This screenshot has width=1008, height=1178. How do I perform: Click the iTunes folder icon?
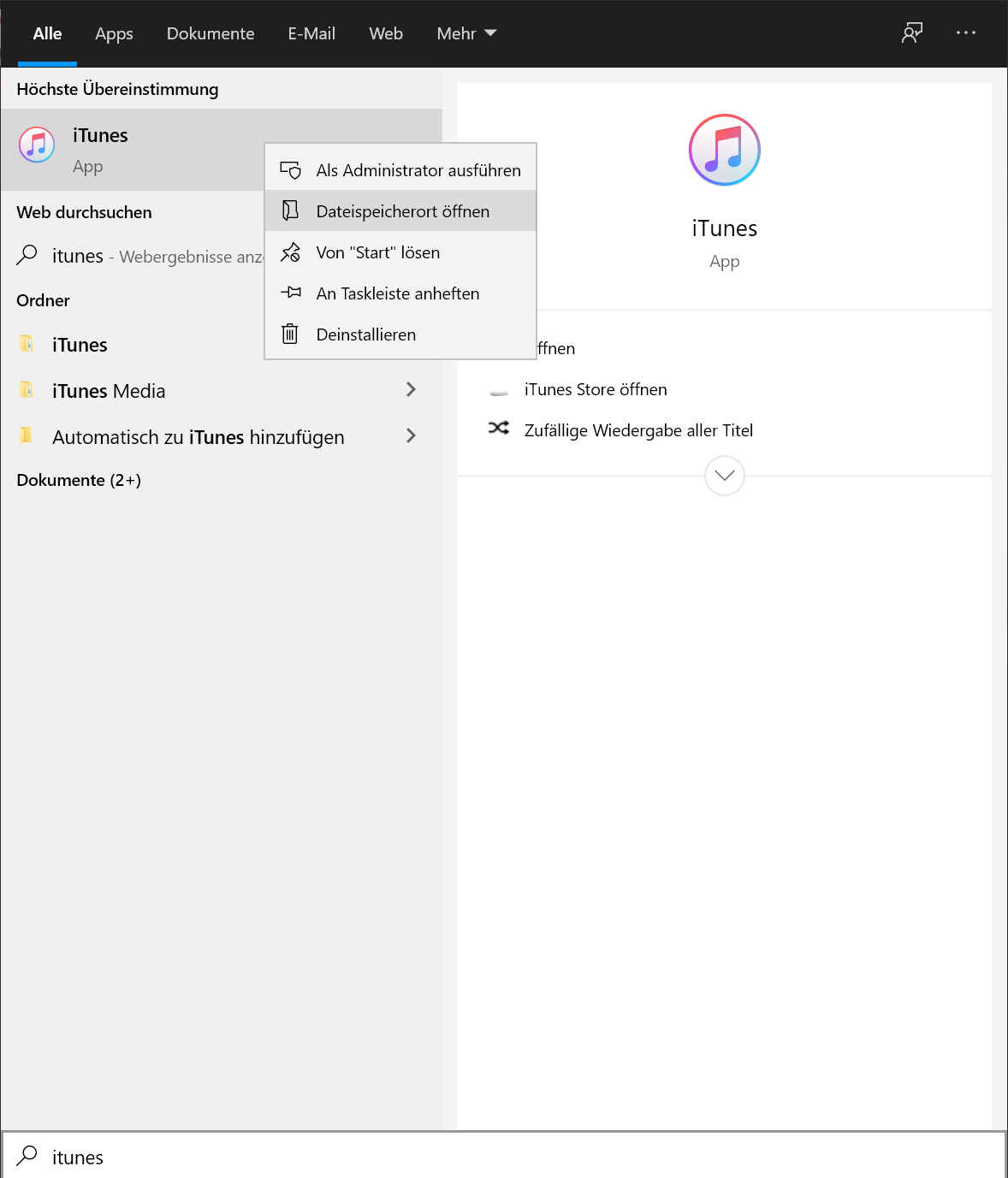point(27,344)
